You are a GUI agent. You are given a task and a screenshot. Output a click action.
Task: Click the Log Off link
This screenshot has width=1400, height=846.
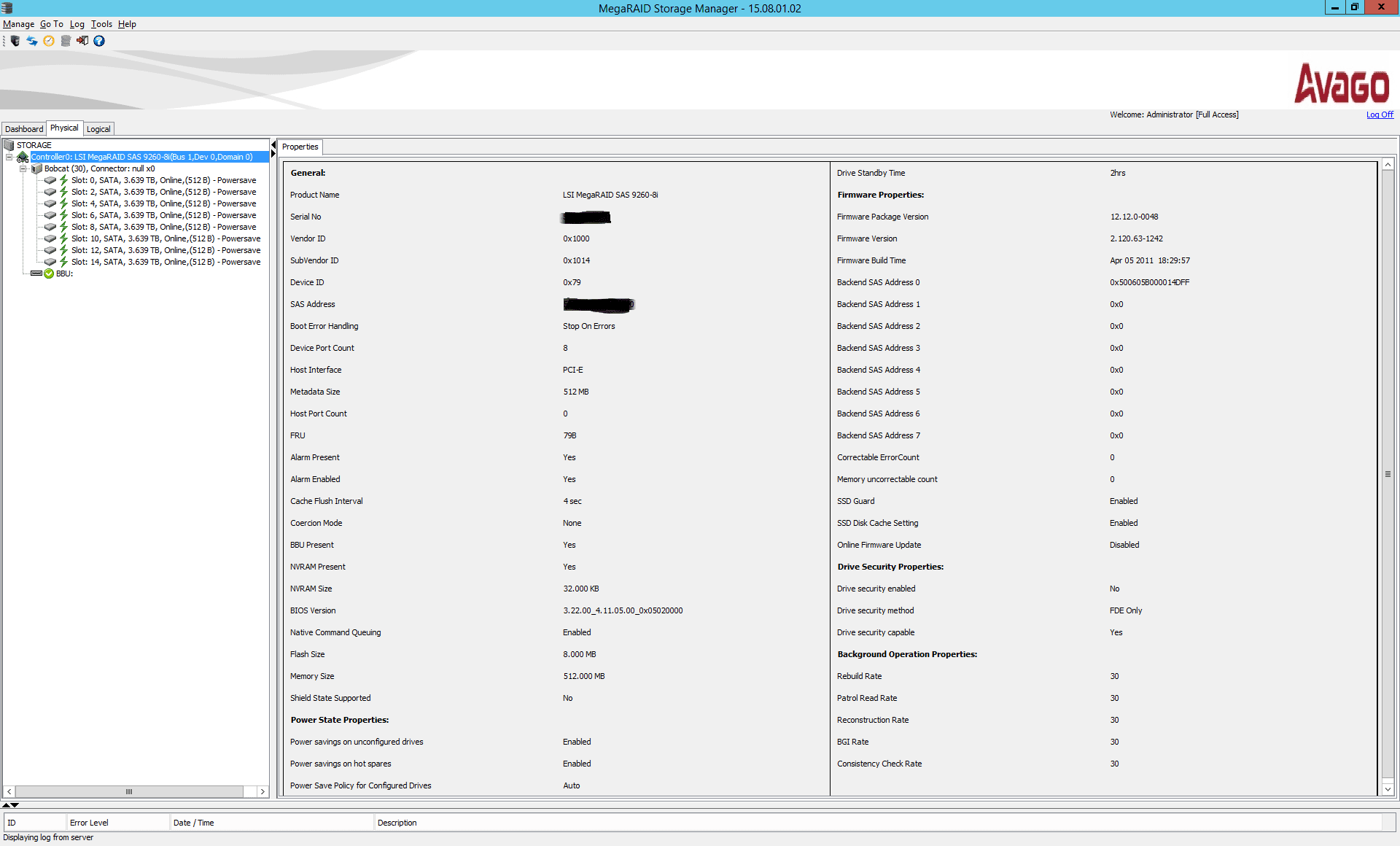[x=1380, y=115]
